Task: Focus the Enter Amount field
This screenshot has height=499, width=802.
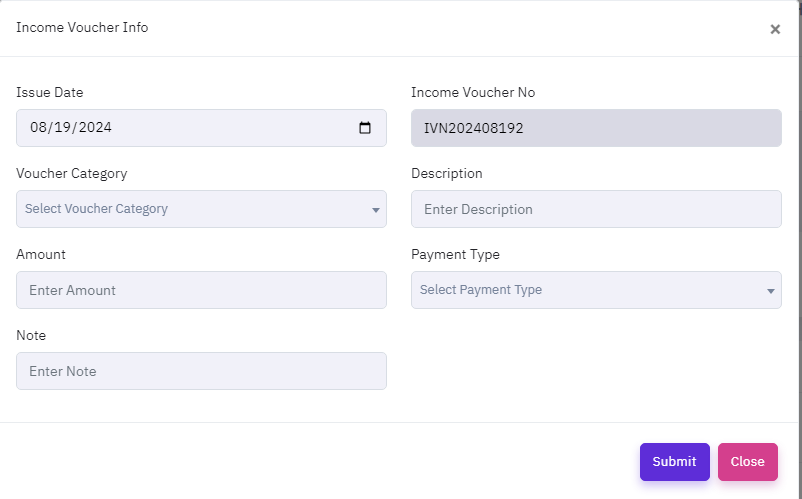Action: click(201, 290)
